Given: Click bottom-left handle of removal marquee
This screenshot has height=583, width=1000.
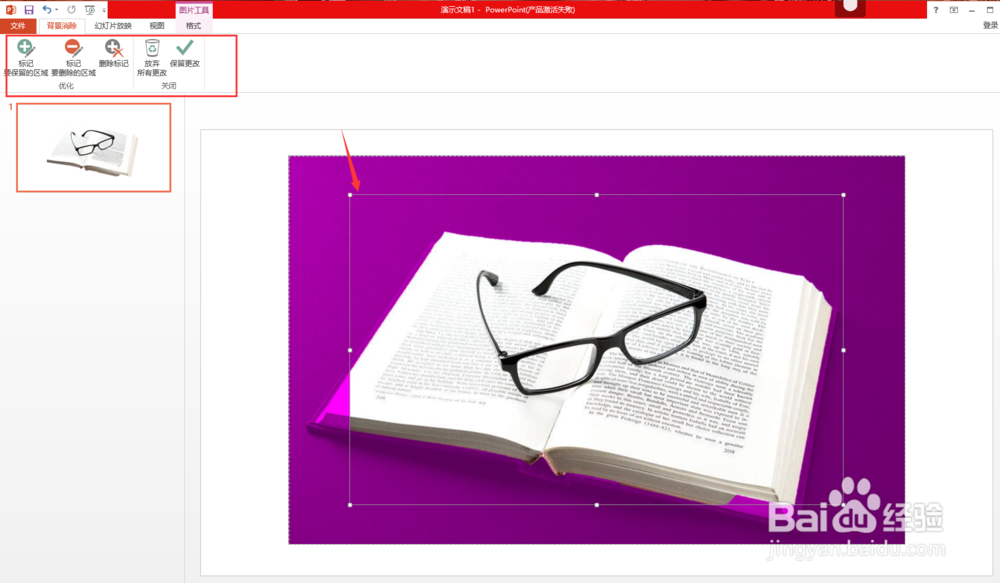Looking at the screenshot, I should point(350,505).
